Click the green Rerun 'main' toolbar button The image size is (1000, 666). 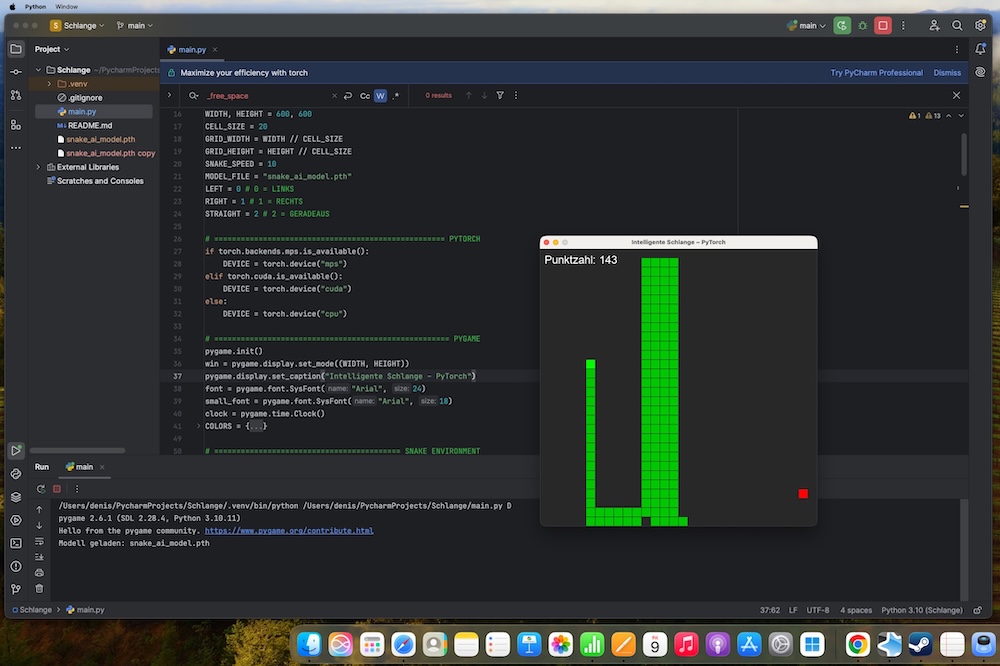pyautogui.click(x=842, y=26)
